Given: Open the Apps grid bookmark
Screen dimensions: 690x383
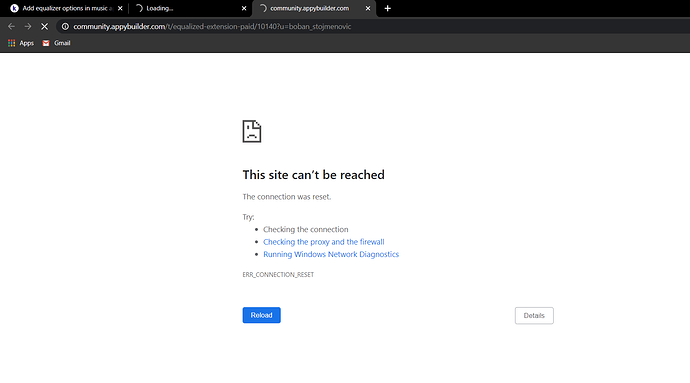Looking at the screenshot, I should point(21,43).
